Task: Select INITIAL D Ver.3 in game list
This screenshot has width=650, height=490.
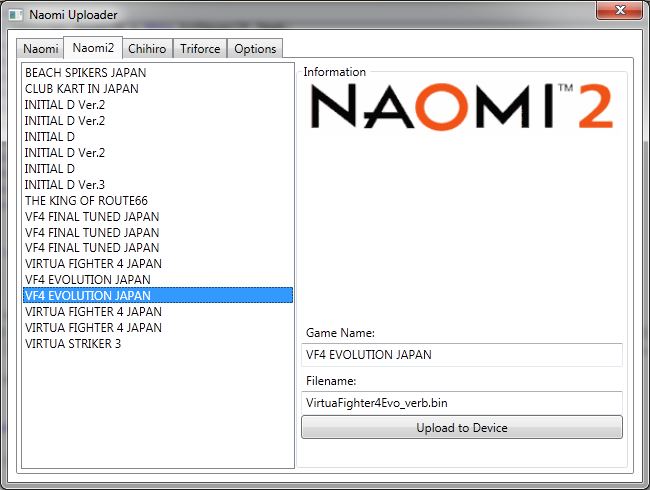Action: [x=158, y=184]
